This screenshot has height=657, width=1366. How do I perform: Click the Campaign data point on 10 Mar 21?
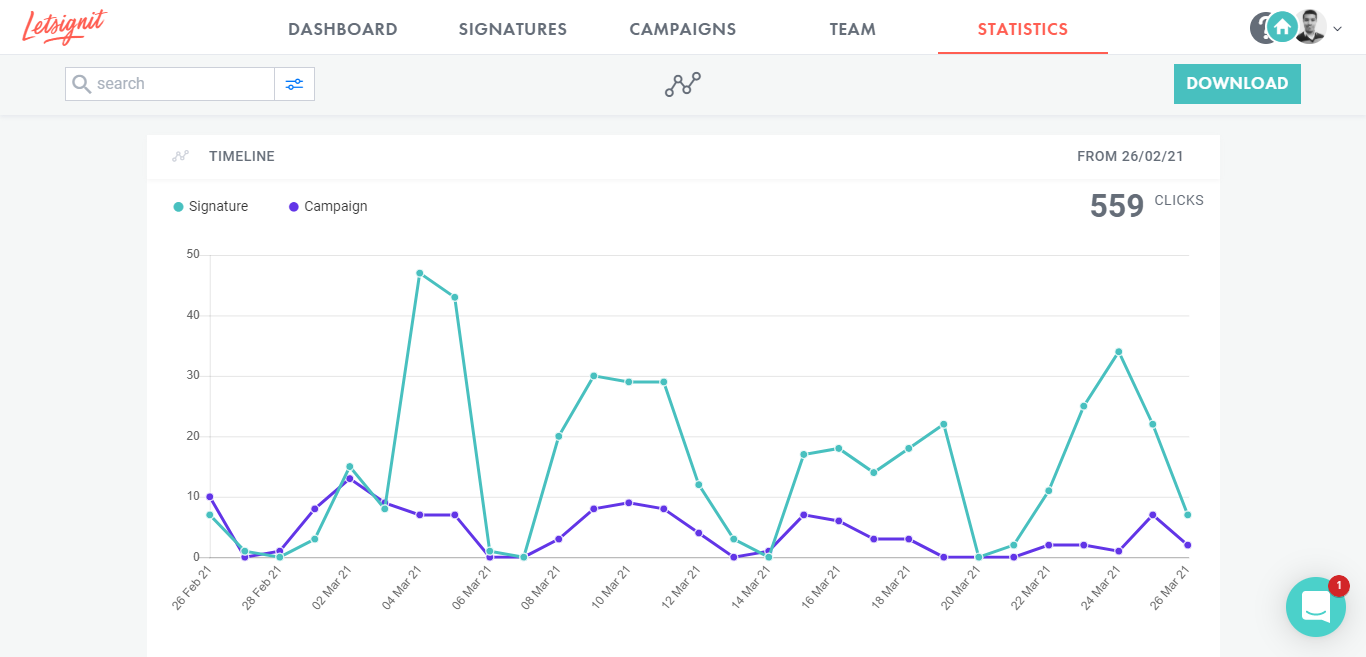click(628, 502)
